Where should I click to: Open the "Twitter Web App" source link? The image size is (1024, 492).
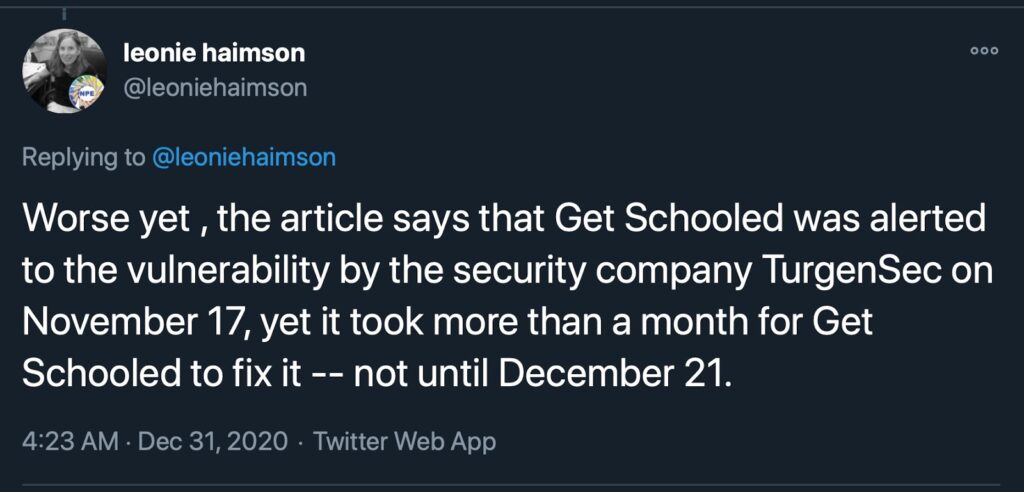click(405, 441)
